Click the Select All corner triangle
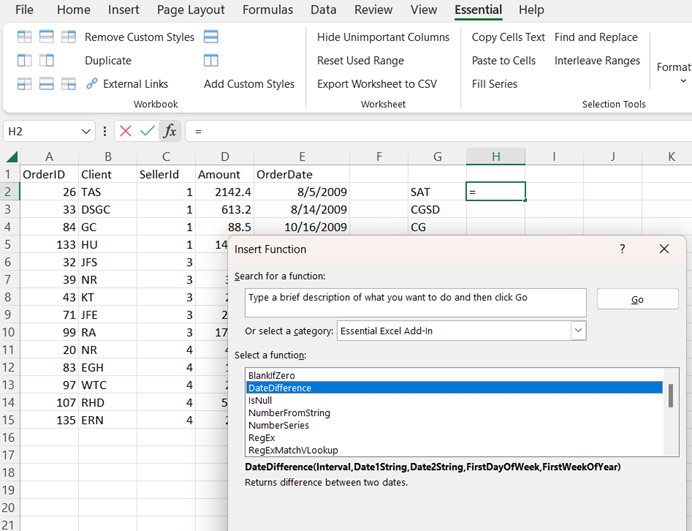The height and width of the screenshot is (531, 692). (x=10, y=157)
